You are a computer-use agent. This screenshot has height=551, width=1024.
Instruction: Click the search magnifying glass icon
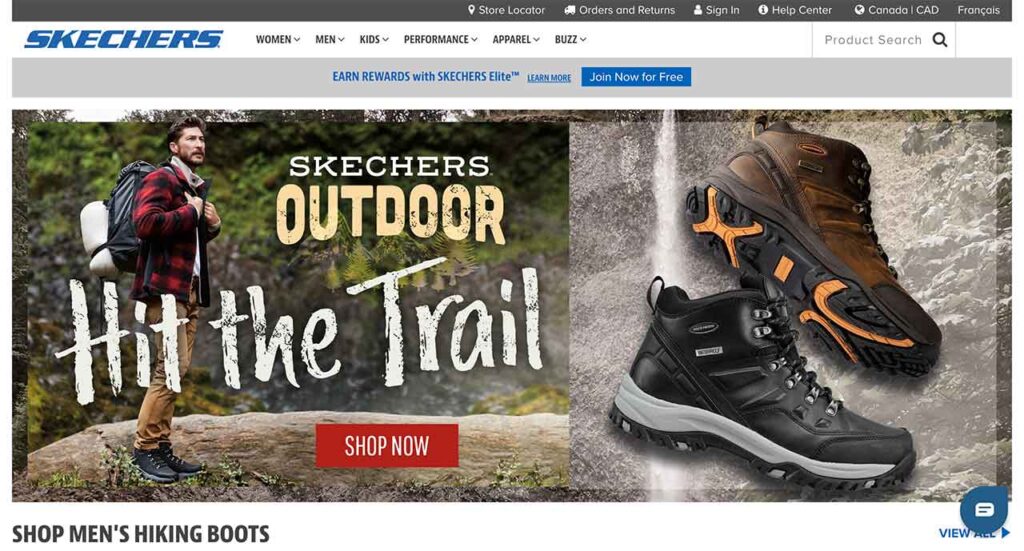point(940,40)
